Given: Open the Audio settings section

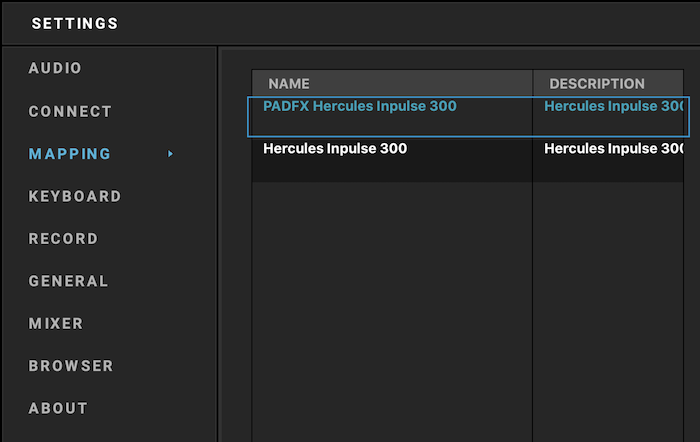Looking at the screenshot, I should point(55,68).
